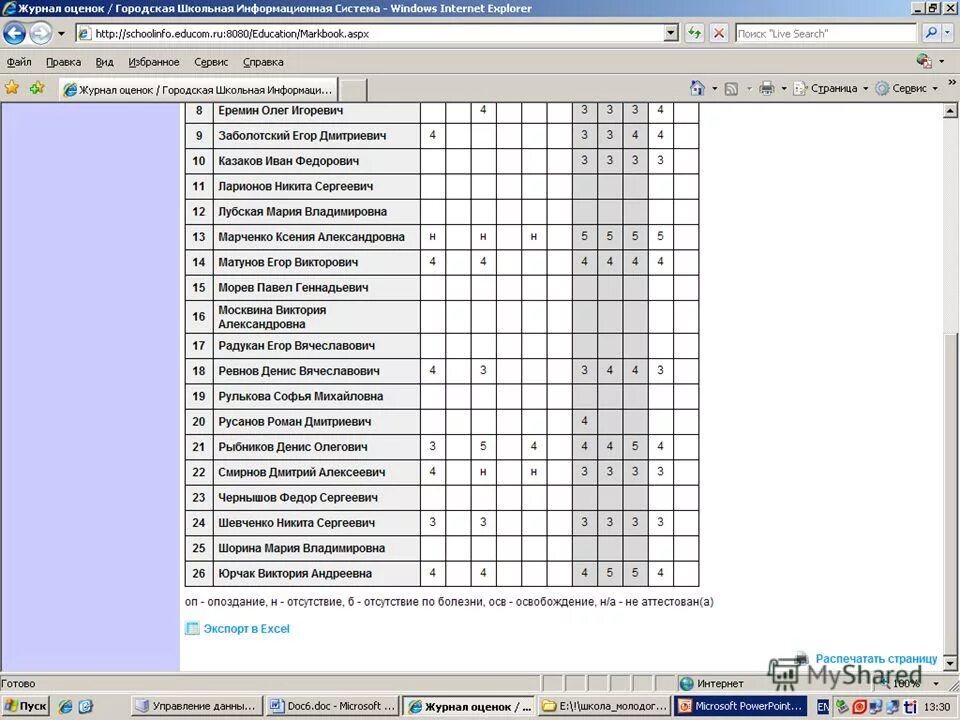
Task: Switch to Управление данны... taskbar window
Action: tap(197, 706)
